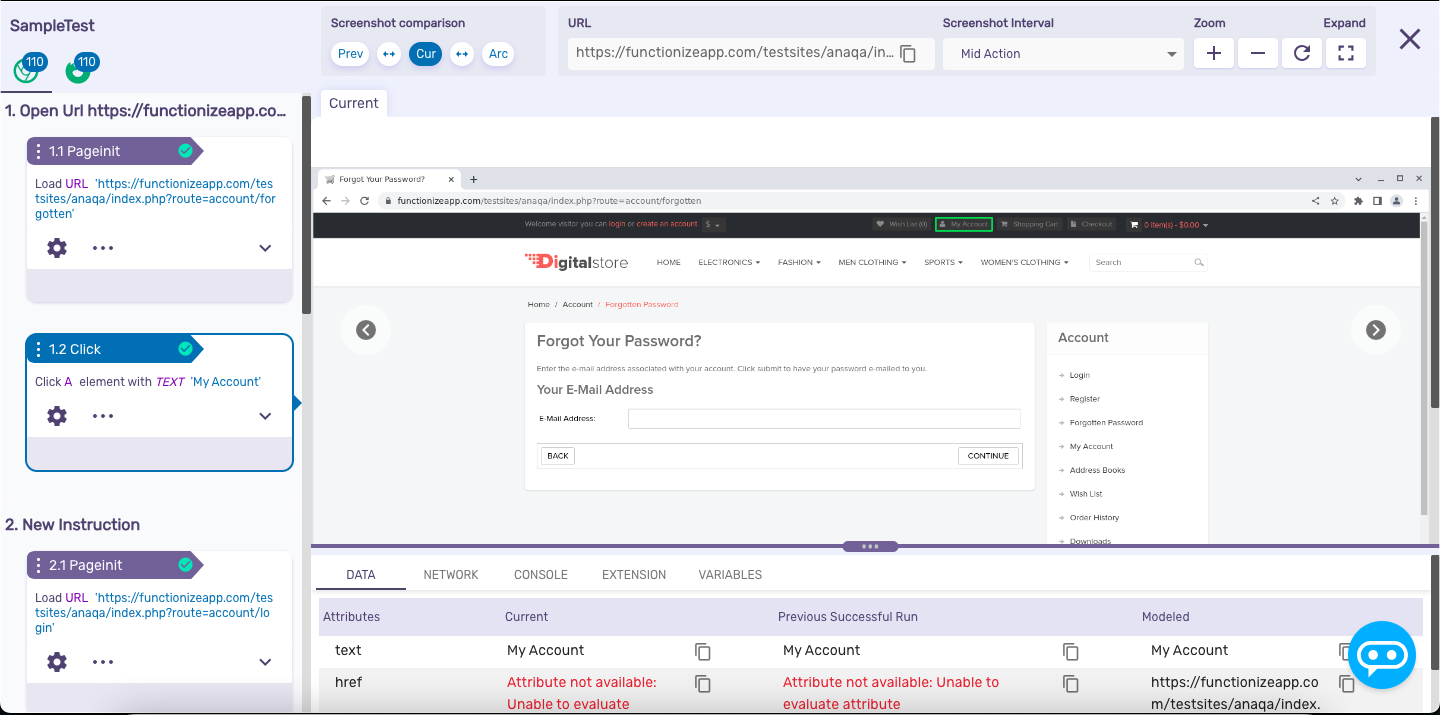
Task: Go to previous screenshot with left arrow
Action: click(366, 330)
